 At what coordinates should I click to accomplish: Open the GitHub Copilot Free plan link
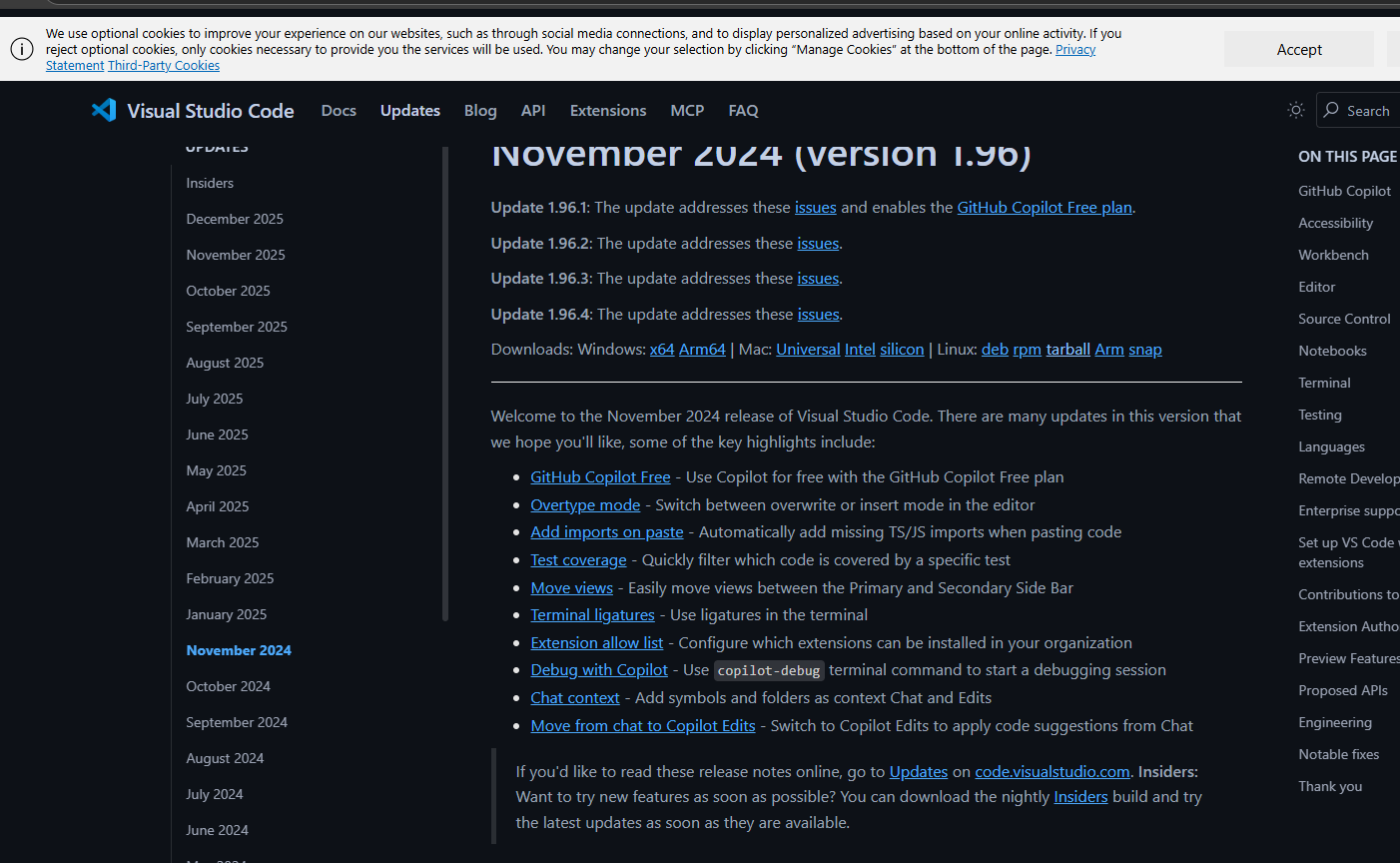tap(1045, 208)
